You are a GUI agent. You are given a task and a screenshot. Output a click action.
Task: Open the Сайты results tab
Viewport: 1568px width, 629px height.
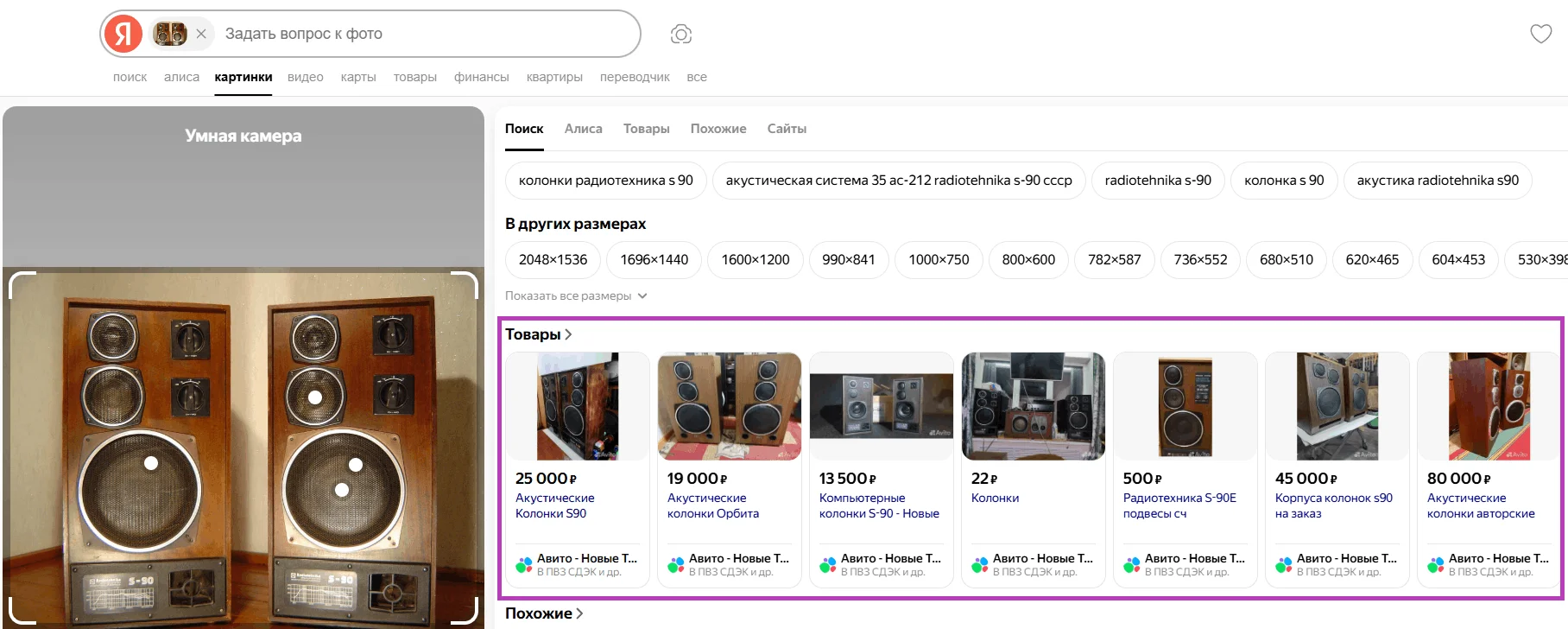[x=787, y=129]
